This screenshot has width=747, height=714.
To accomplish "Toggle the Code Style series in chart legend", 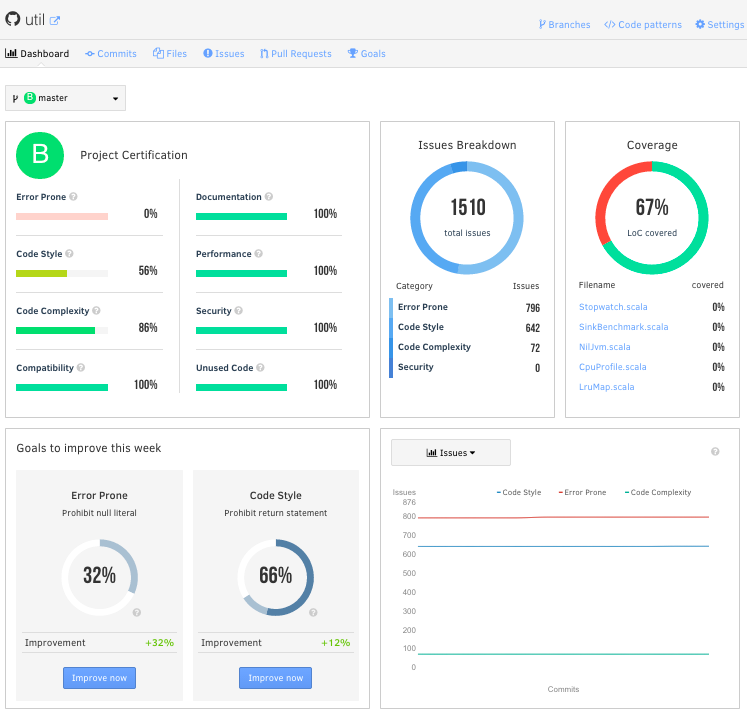I will tap(519, 492).
